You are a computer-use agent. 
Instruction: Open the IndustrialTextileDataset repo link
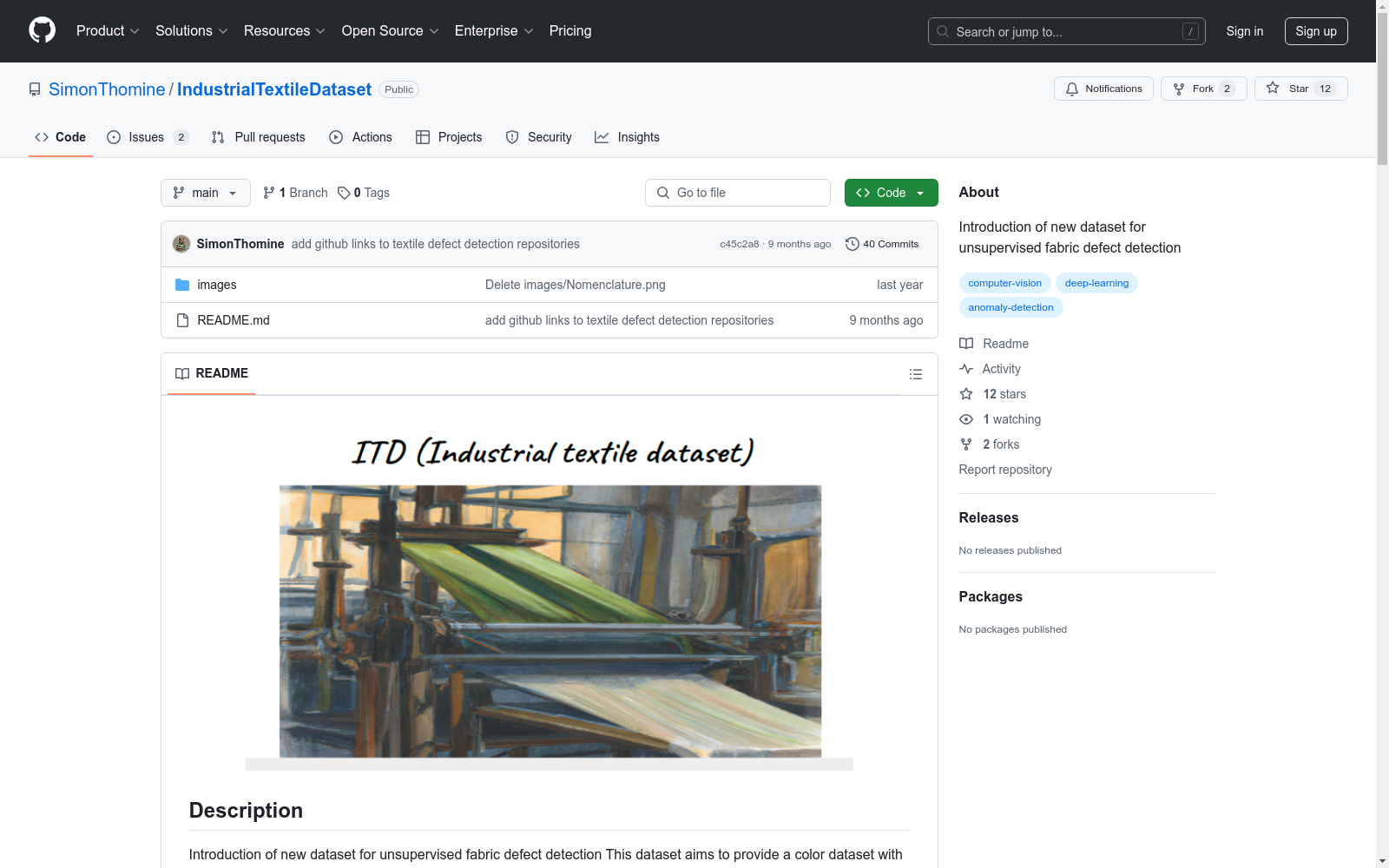274,89
